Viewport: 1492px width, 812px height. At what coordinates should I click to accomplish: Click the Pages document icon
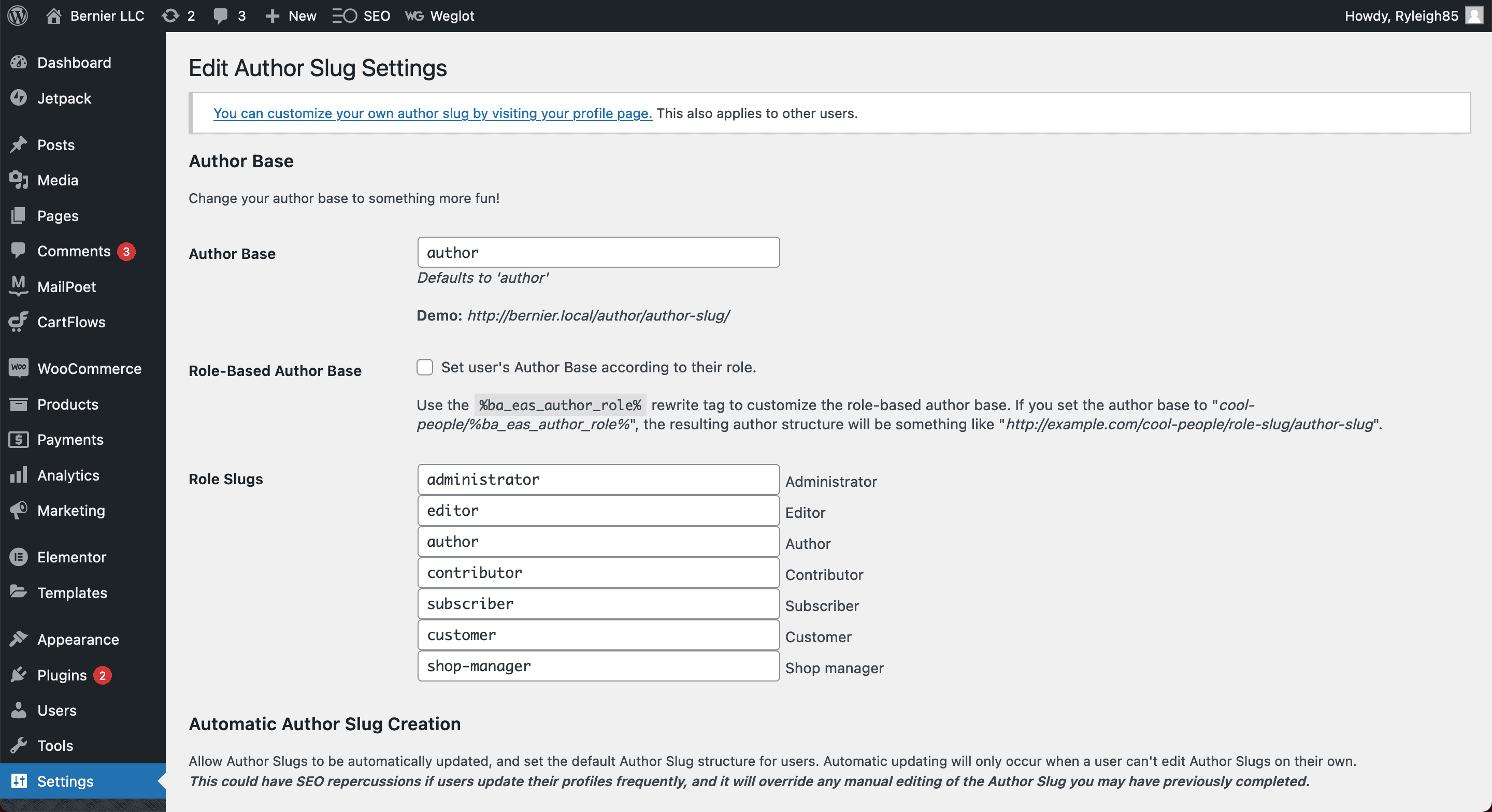(x=19, y=215)
